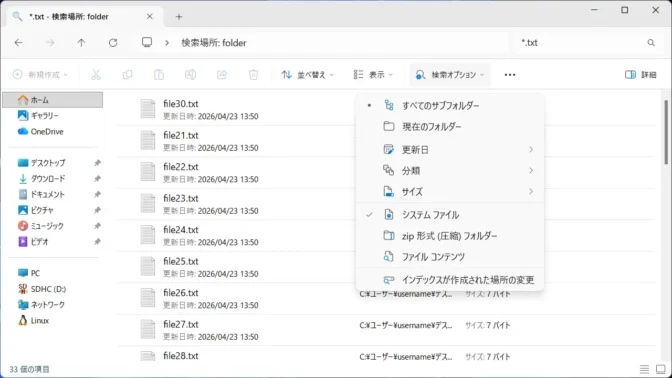Click the 検索場所: folder address text
This screenshot has height=378, width=672.
(x=213, y=43)
